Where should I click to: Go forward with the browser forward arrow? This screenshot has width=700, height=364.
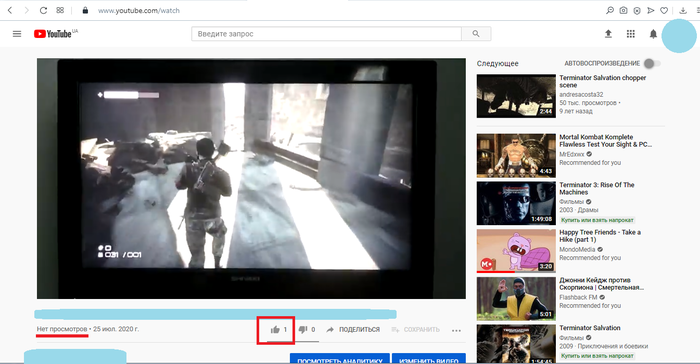point(26,10)
